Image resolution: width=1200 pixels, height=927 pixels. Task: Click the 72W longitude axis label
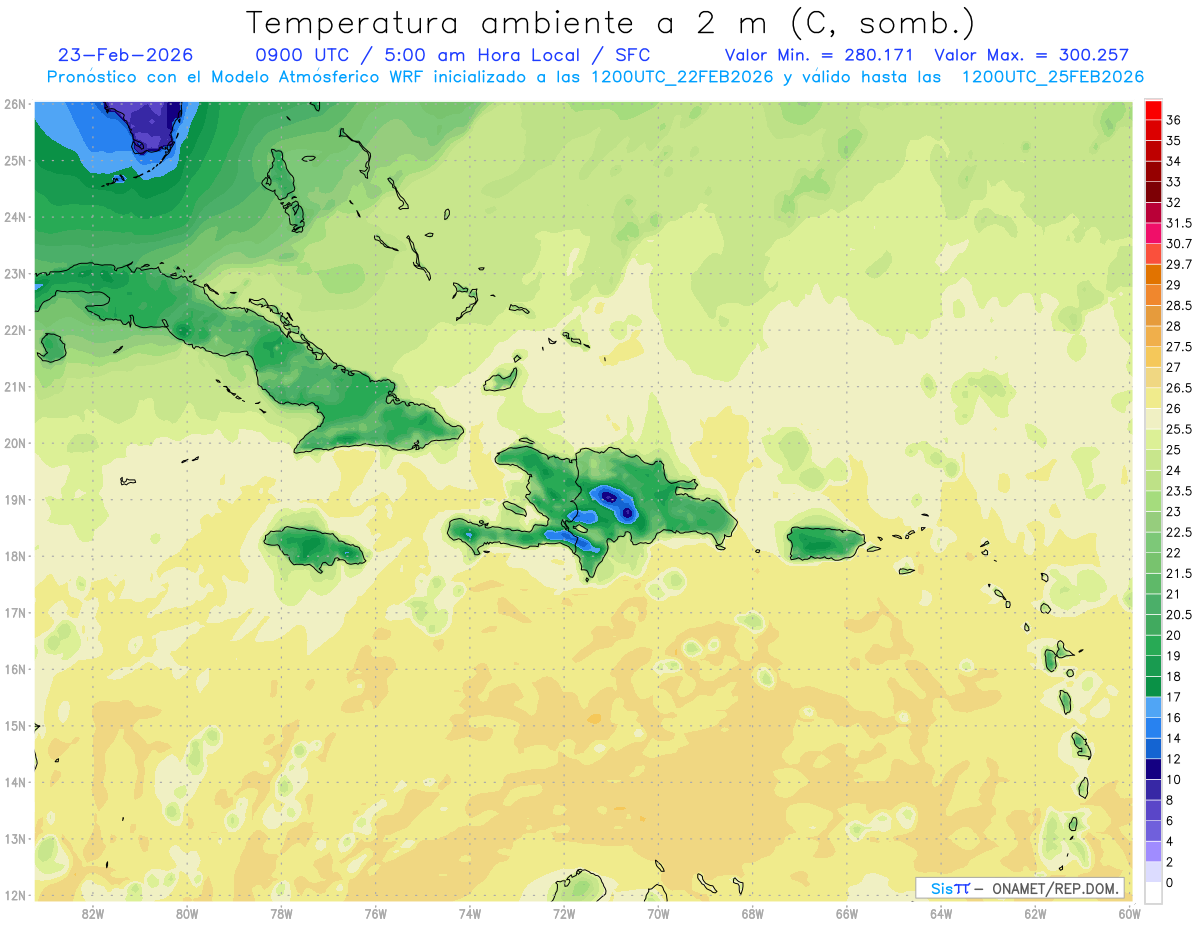coord(564,914)
